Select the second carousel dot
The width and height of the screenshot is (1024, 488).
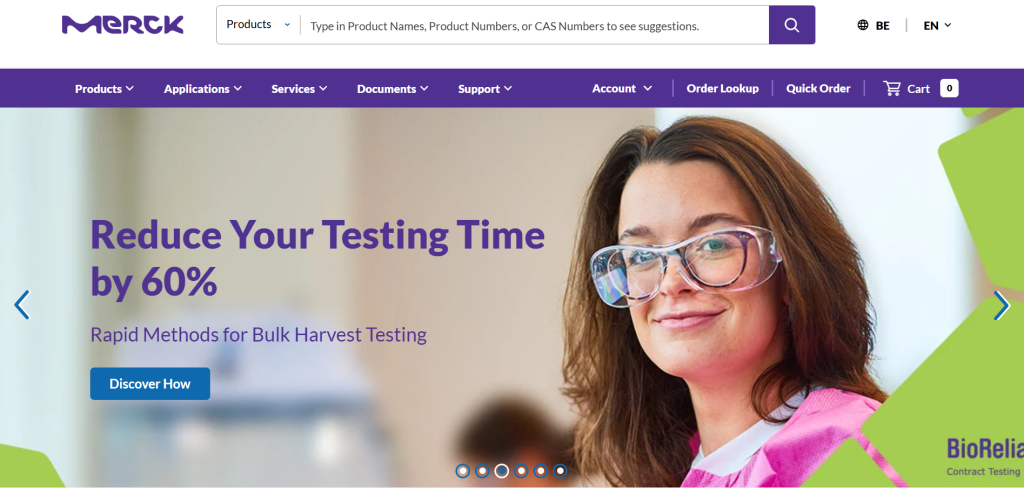[x=482, y=470]
